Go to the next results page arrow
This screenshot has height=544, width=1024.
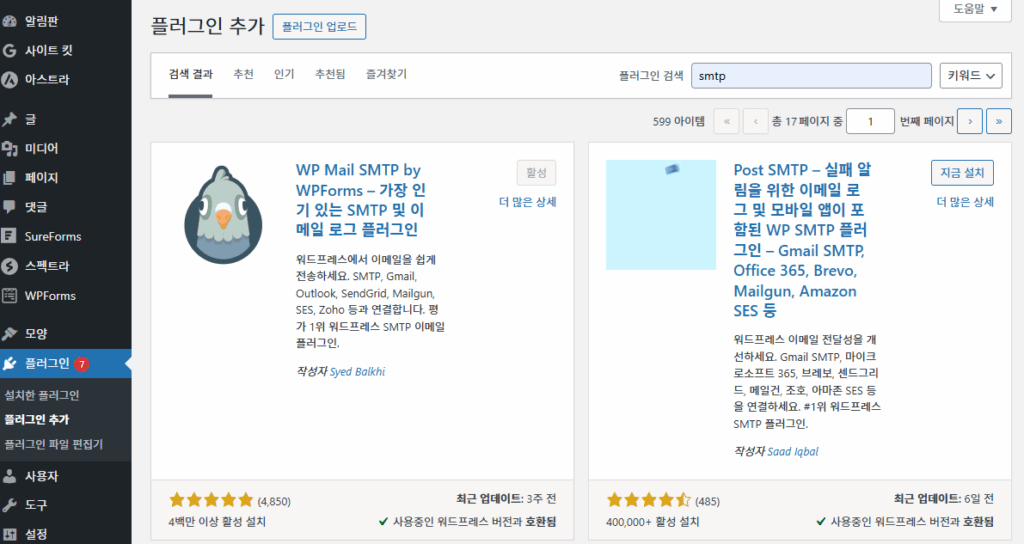(970, 121)
